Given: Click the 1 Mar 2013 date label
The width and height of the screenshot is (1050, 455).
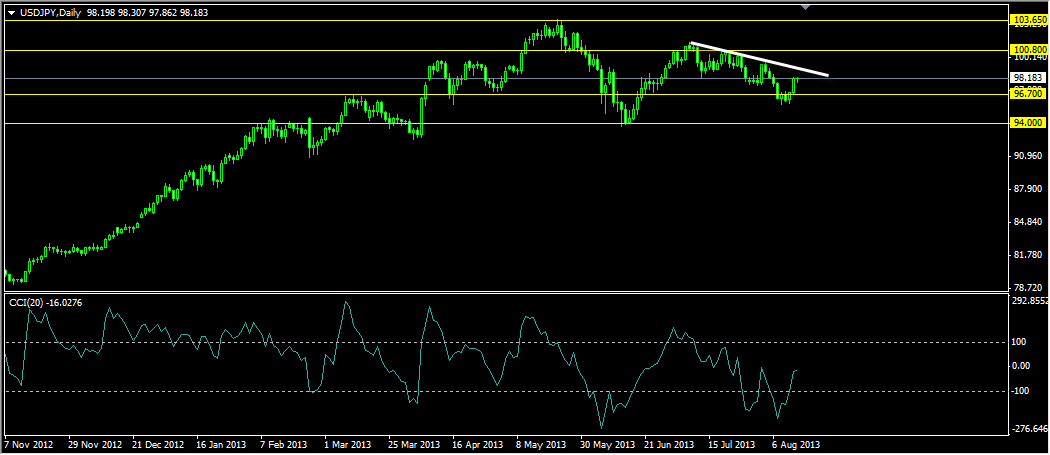Looking at the screenshot, I should tap(348, 445).
